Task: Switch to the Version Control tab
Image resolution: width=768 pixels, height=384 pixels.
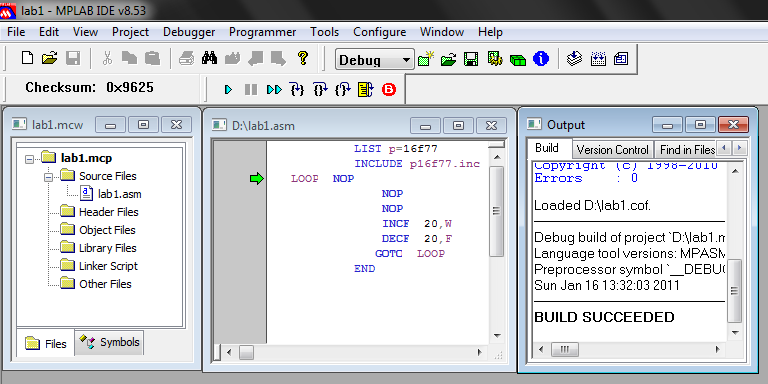Action: tap(613, 149)
